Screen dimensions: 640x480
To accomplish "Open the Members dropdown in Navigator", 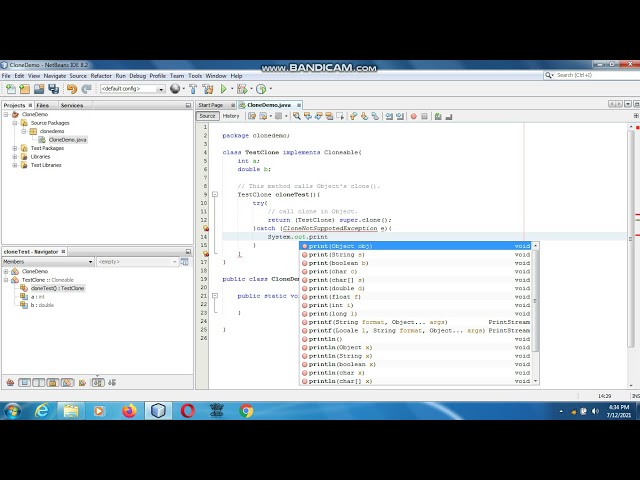I will [48, 262].
